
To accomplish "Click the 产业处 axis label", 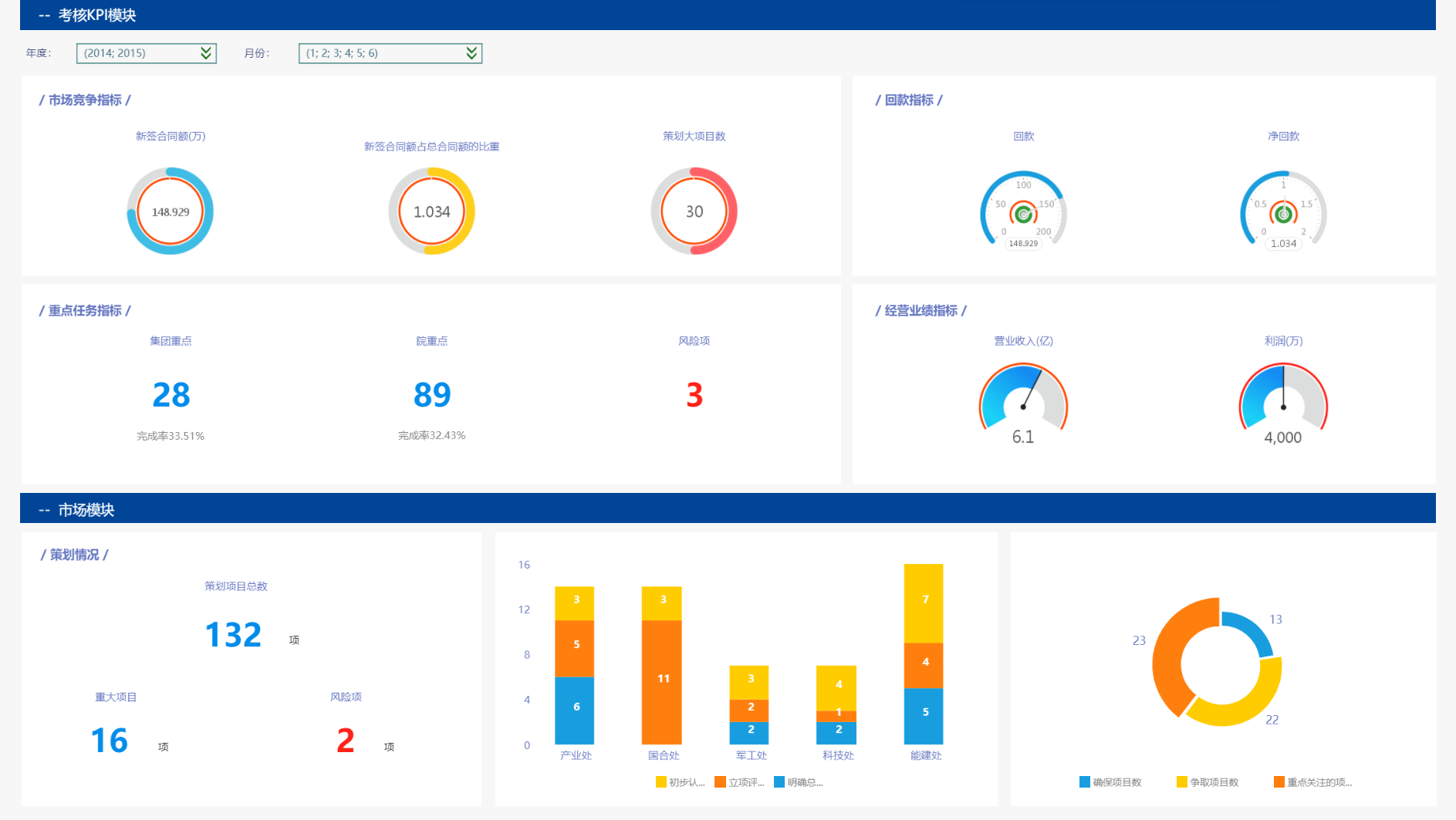I will [576, 755].
